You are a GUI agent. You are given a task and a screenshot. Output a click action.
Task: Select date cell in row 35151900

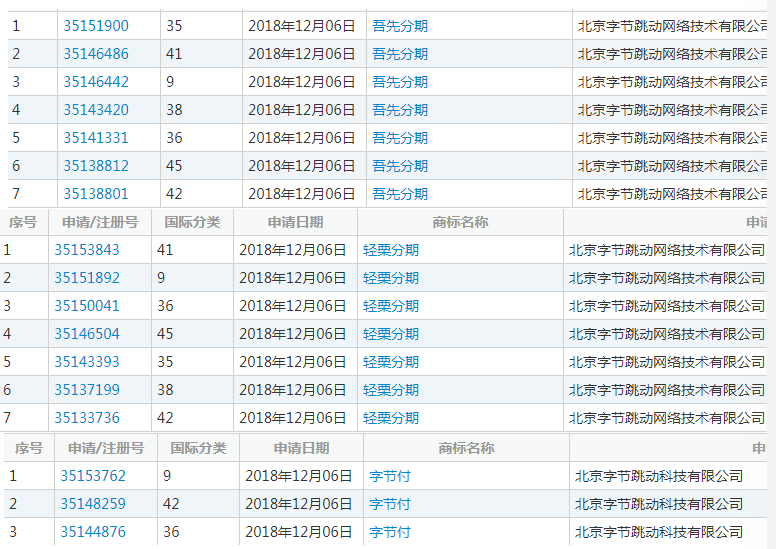point(302,26)
